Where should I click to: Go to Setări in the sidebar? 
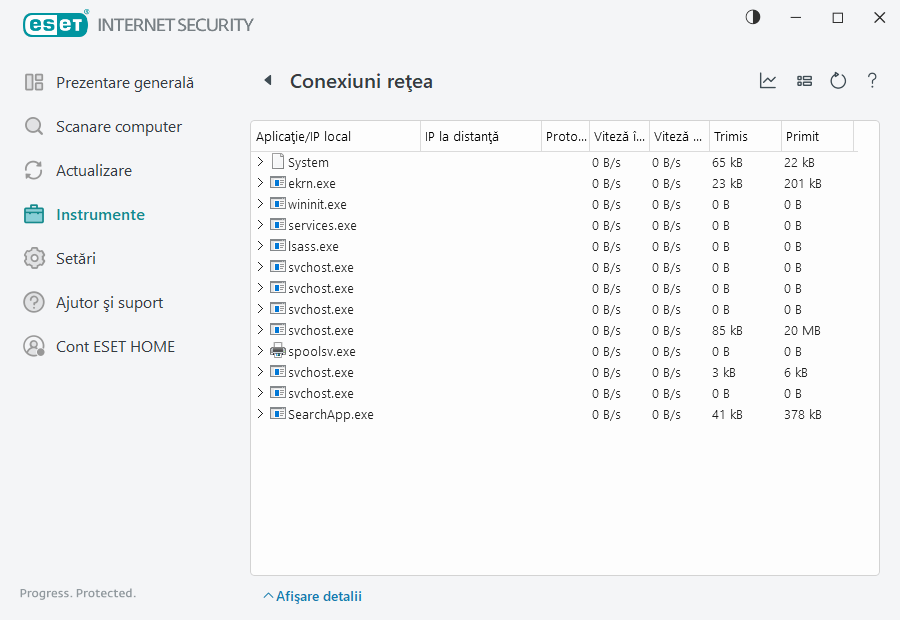point(75,259)
